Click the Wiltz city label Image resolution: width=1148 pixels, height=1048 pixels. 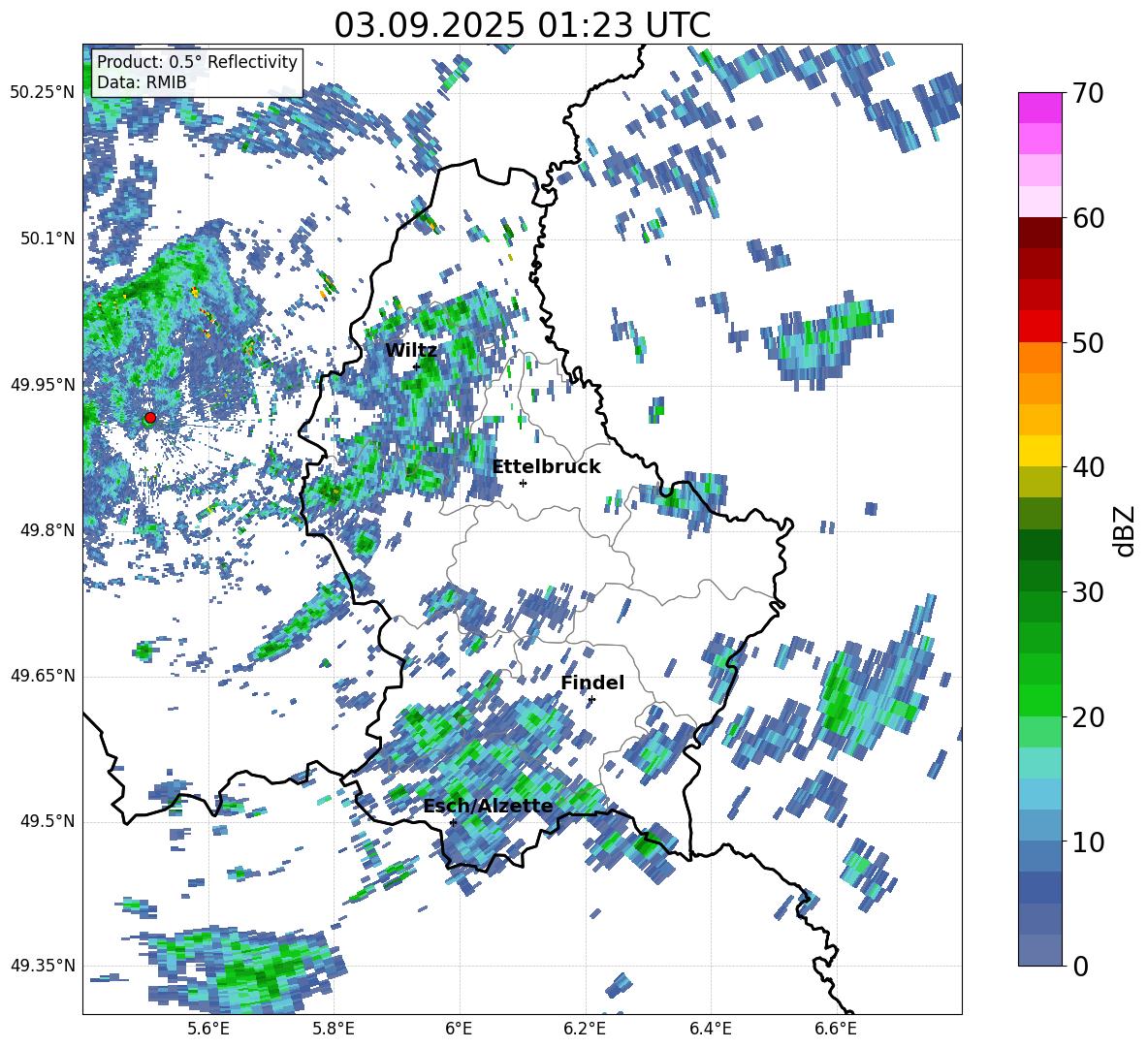[x=411, y=350]
